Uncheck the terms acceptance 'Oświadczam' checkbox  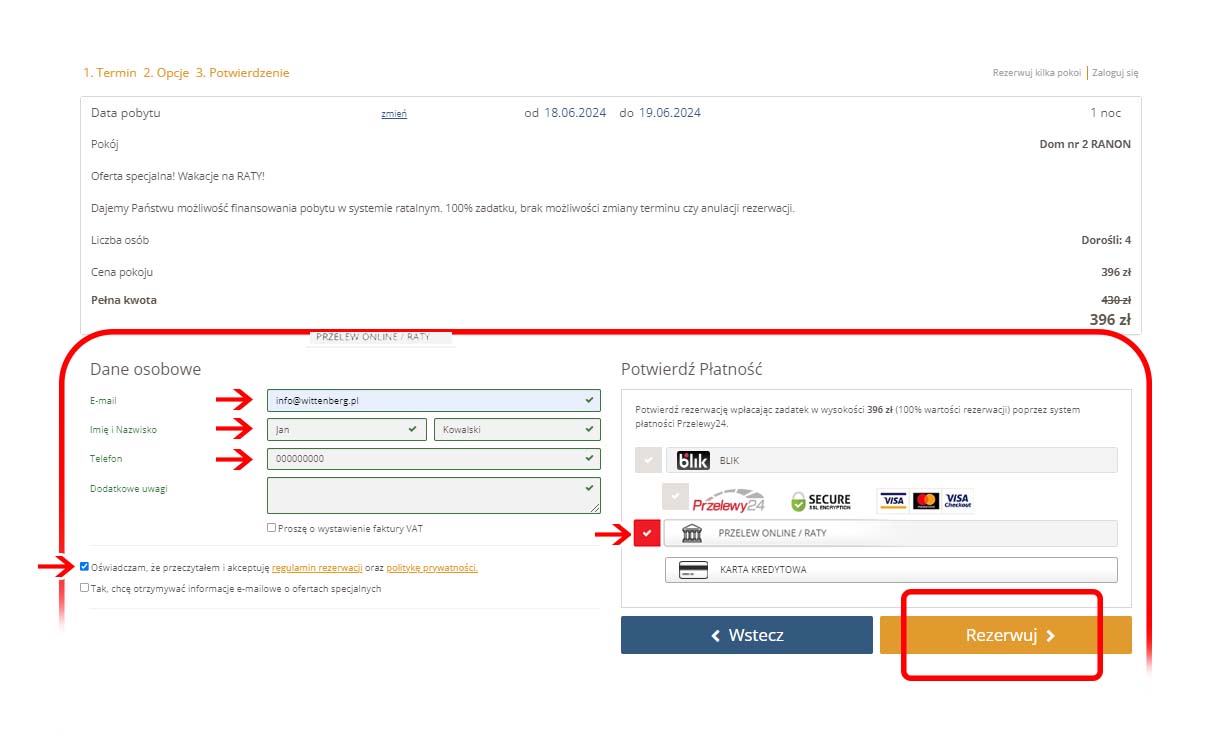pyautogui.click(x=85, y=567)
